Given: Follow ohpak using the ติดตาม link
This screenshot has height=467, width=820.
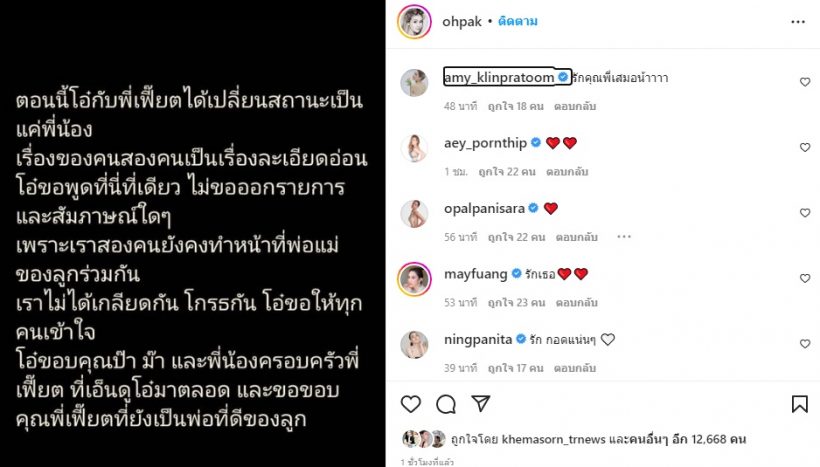Looking at the screenshot, I should click(x=518, y=21).
